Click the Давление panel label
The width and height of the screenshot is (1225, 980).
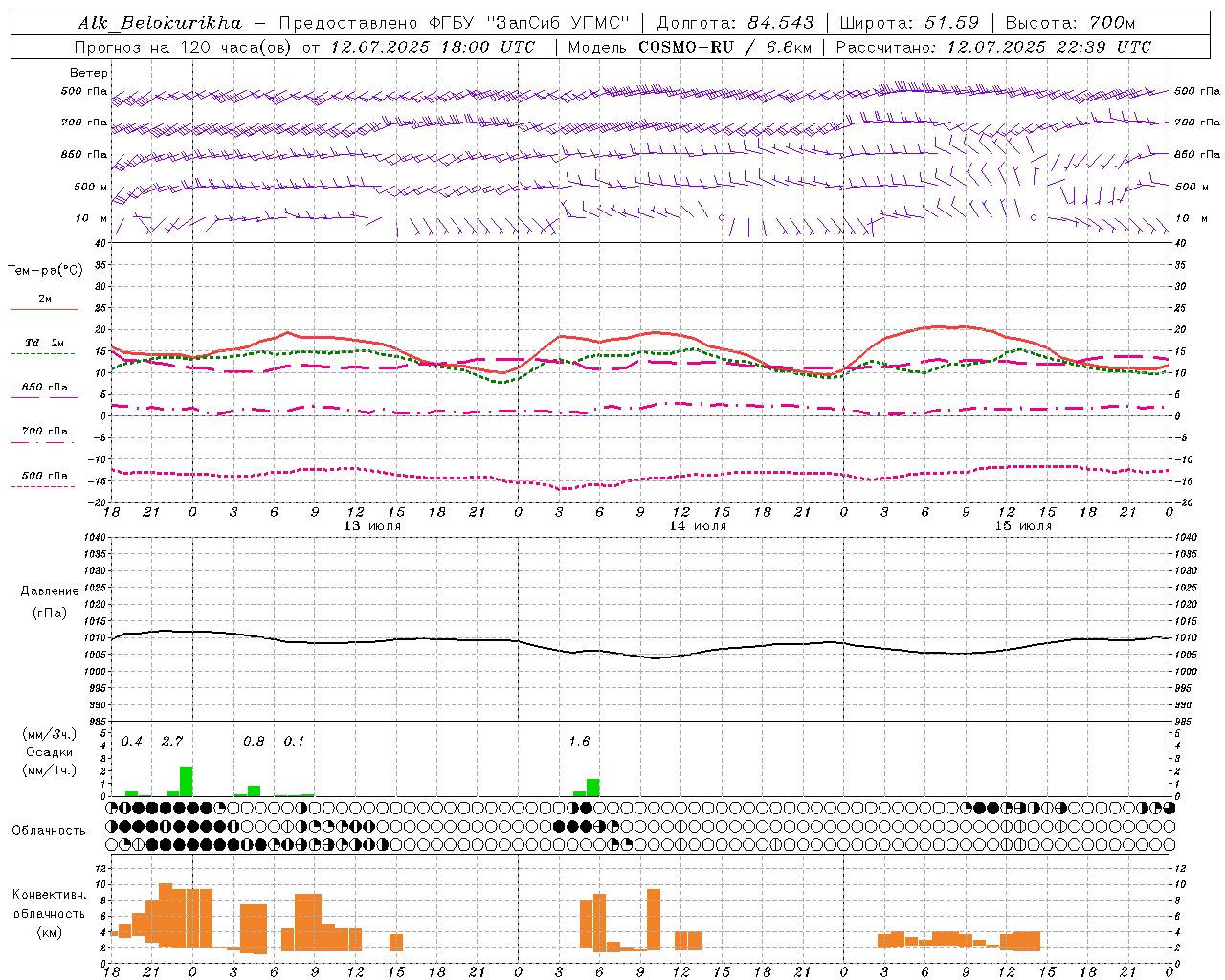[51, 591]
